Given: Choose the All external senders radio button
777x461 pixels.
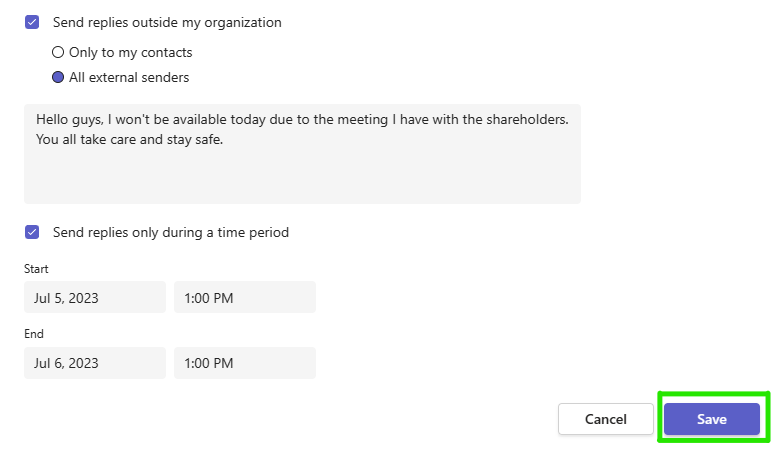Looking at the screenshot, I should click(x=58, y=77).
